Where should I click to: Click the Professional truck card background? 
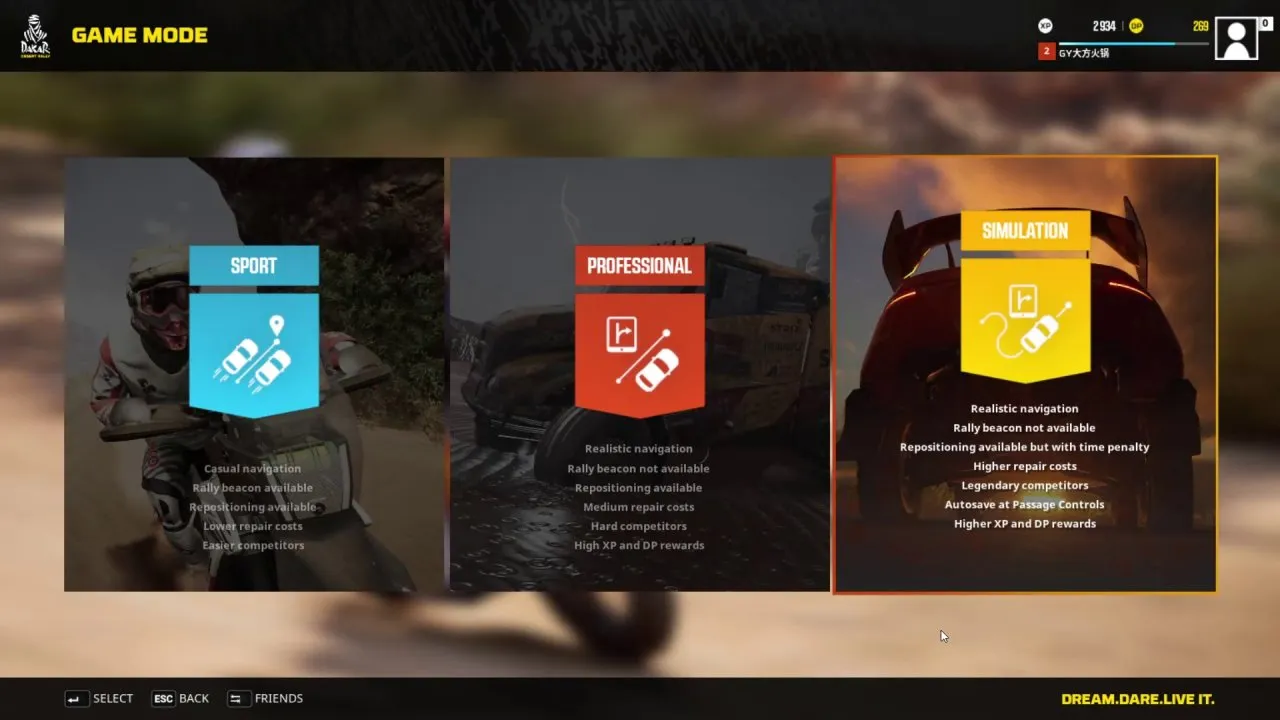[640, 374]
